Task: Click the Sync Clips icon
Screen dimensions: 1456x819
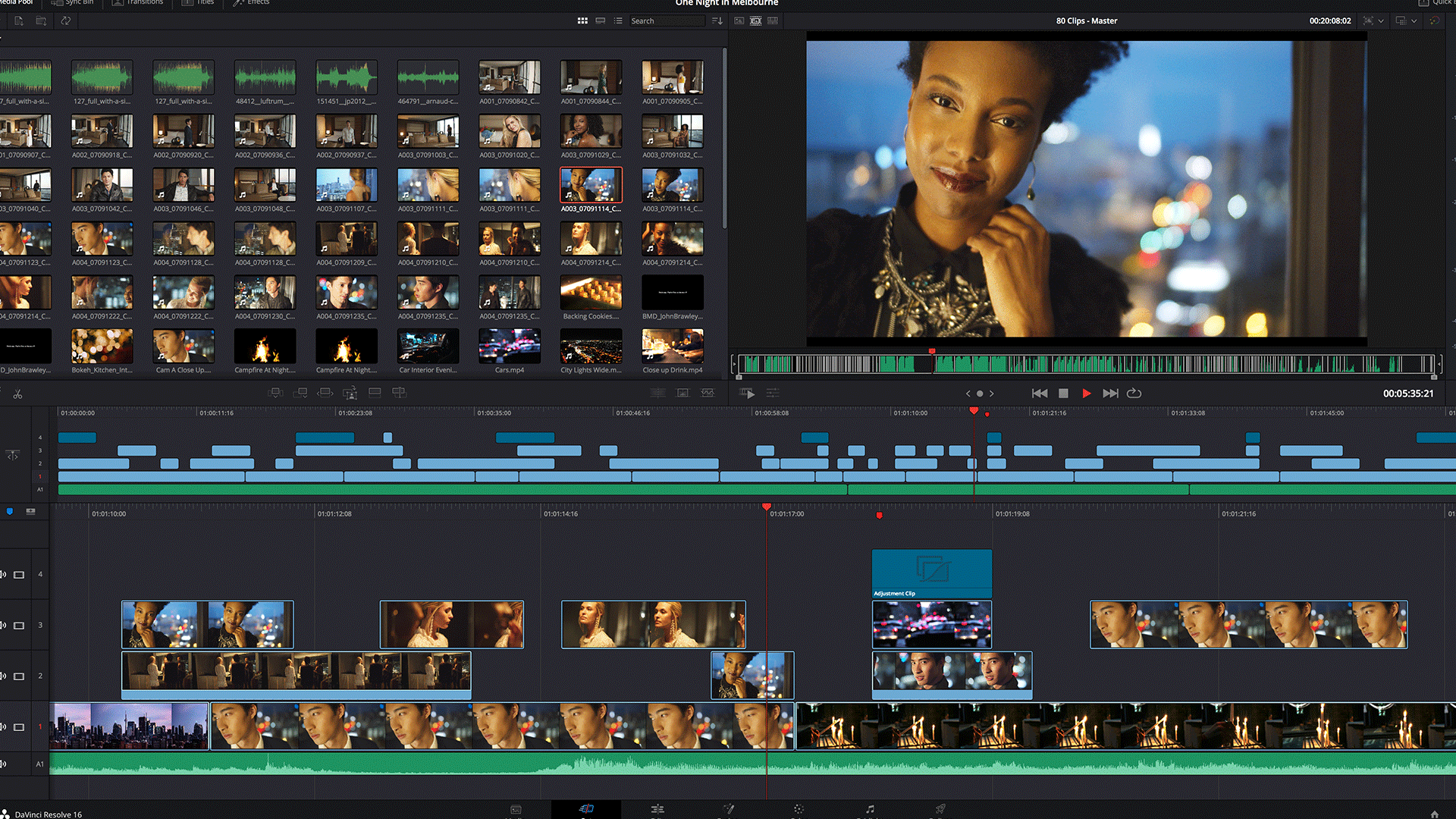Action: click(x=66, y=21)
